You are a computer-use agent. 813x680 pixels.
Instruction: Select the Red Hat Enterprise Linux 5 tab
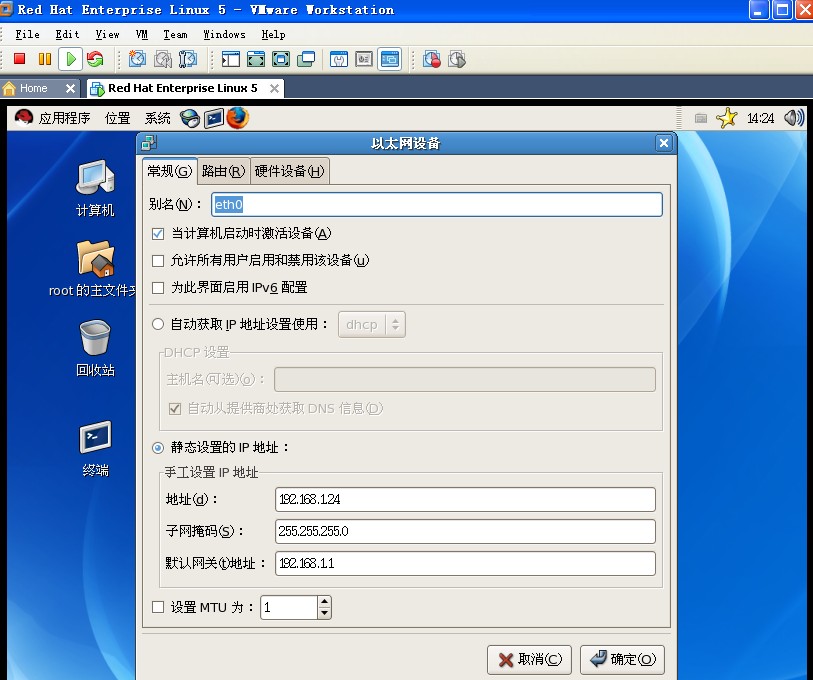[183, 88]
